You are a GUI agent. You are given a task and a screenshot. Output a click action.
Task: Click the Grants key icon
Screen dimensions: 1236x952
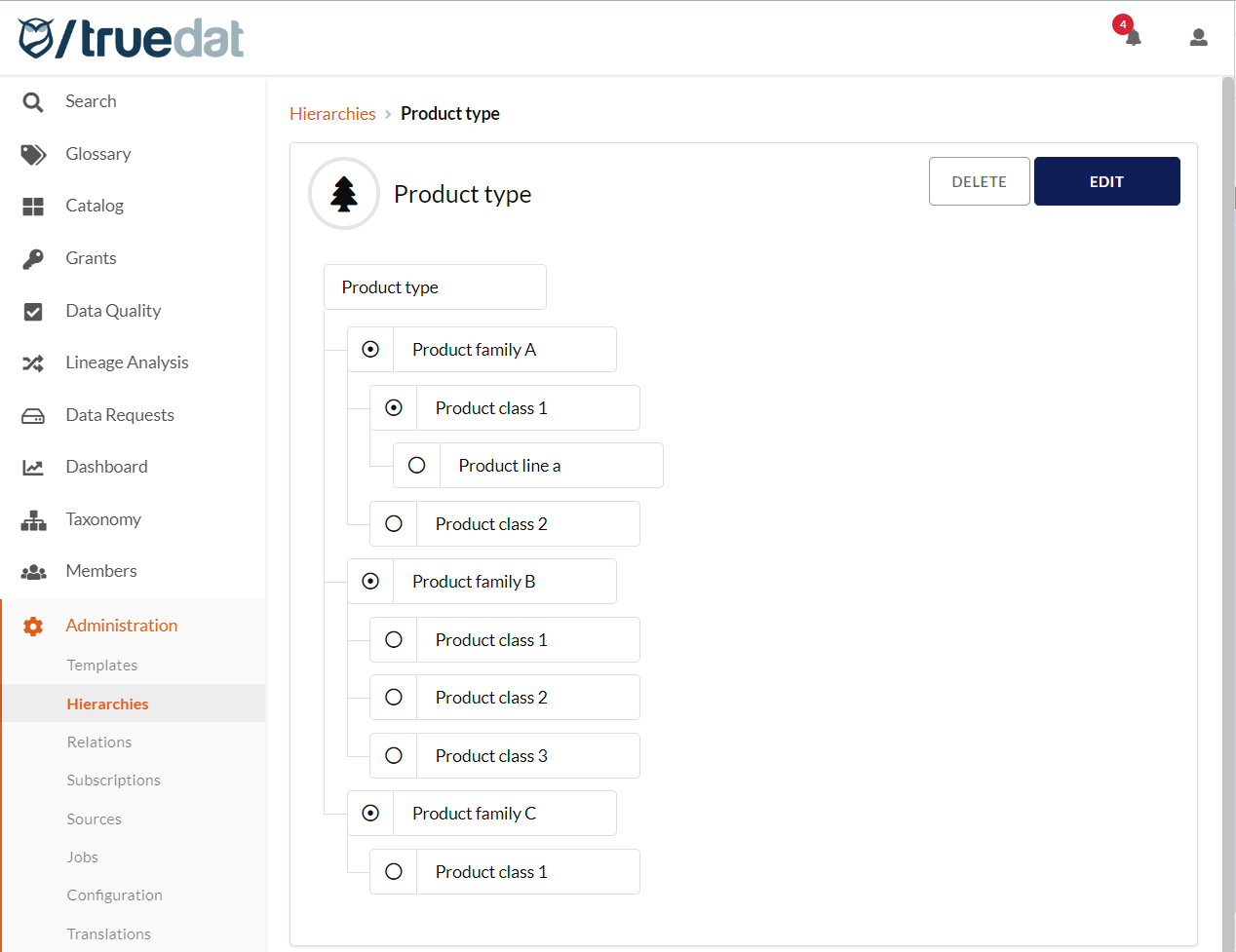click(x=33, y=258)
